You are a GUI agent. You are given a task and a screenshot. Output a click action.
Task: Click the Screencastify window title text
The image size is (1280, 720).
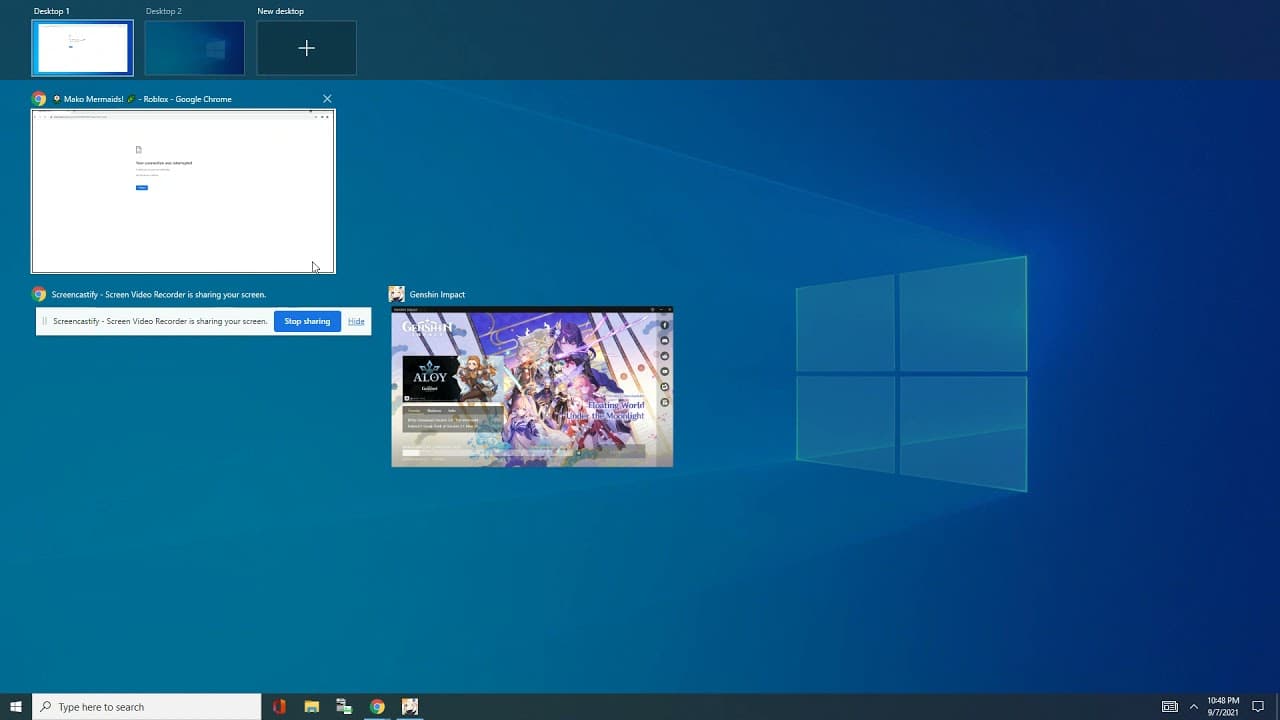tap(159, 294)
